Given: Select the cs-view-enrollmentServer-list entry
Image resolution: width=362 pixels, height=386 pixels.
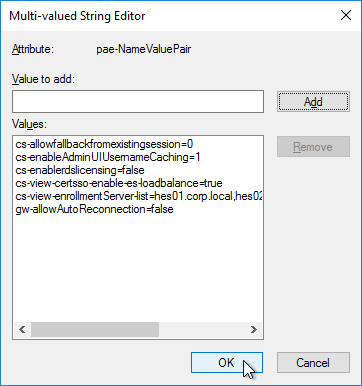Looking at the screenshot, I should [x=138, y=196].
